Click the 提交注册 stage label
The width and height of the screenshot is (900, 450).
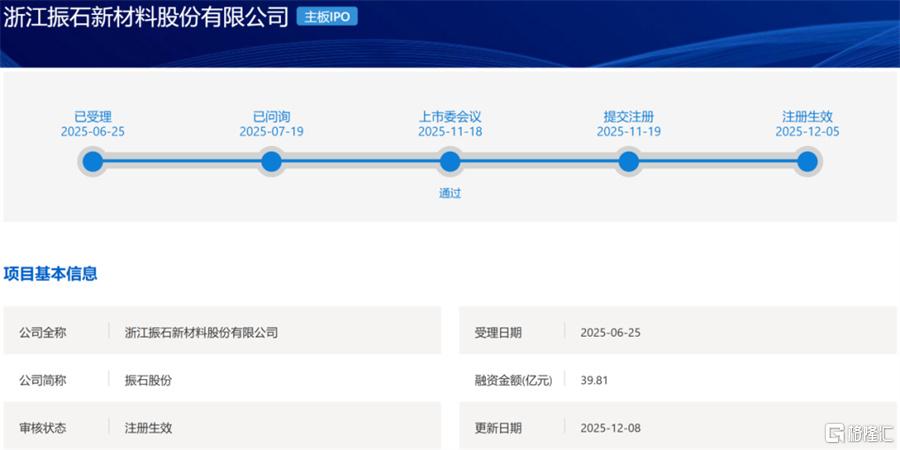(x=629, y=117)
